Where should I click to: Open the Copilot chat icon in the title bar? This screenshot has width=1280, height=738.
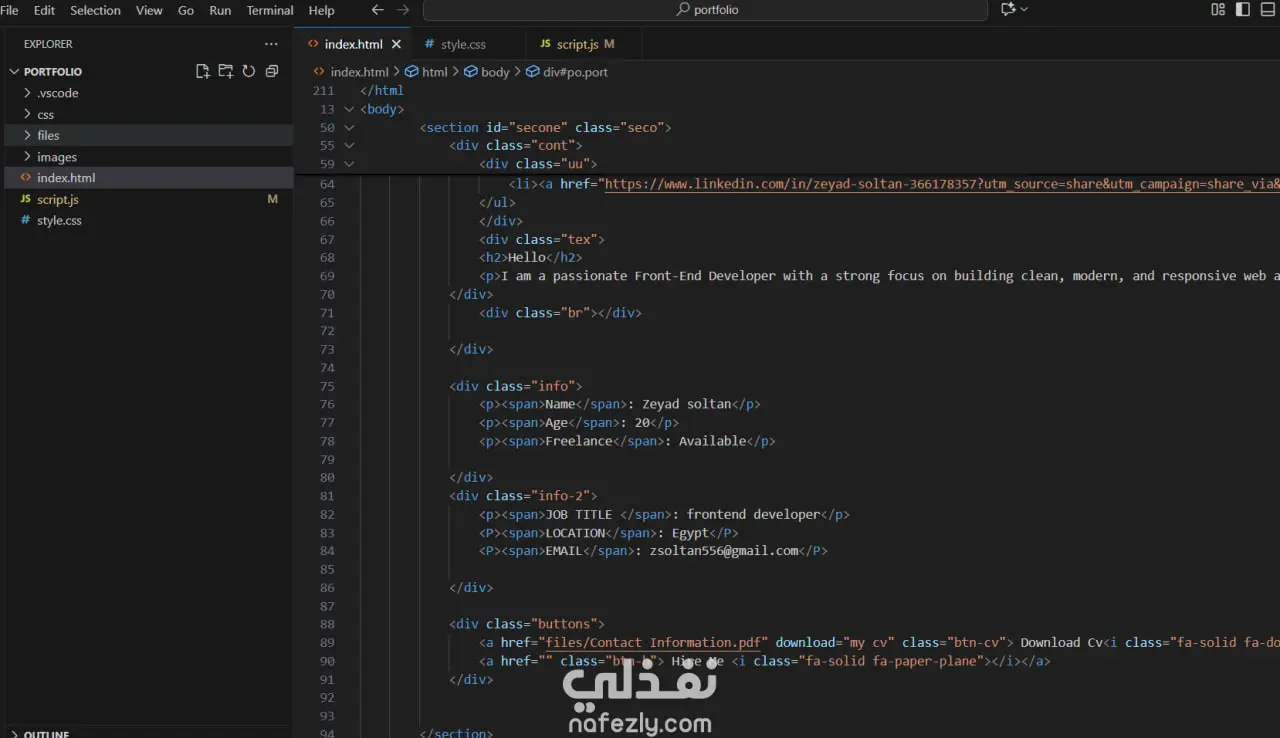coord(1008,10)
